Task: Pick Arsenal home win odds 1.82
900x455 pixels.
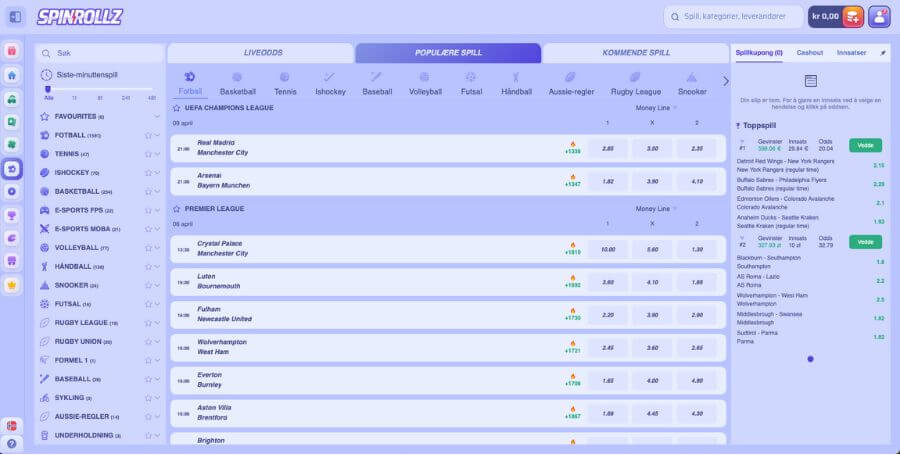Action: click(x=607, y=181)
